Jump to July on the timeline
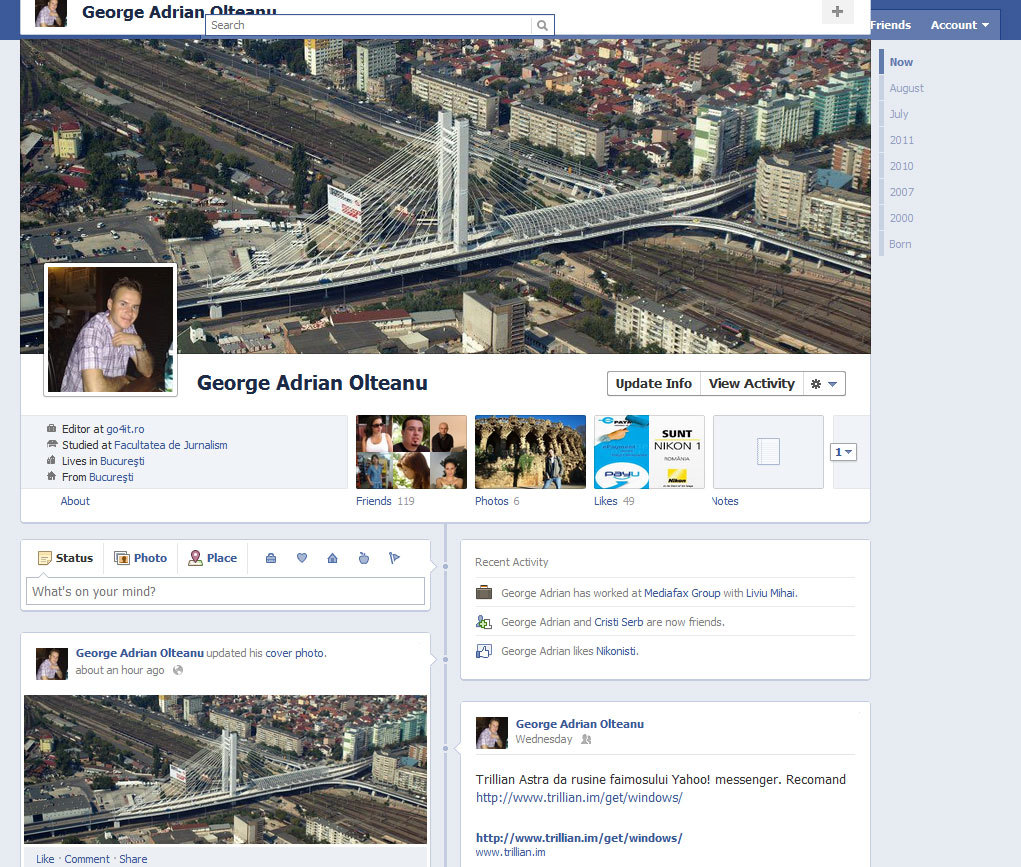1021x867 pixels. click(x=899, y=114)
